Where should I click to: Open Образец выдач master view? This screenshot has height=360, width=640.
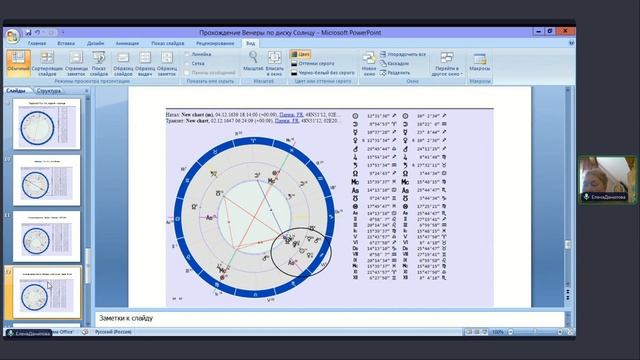145,63
